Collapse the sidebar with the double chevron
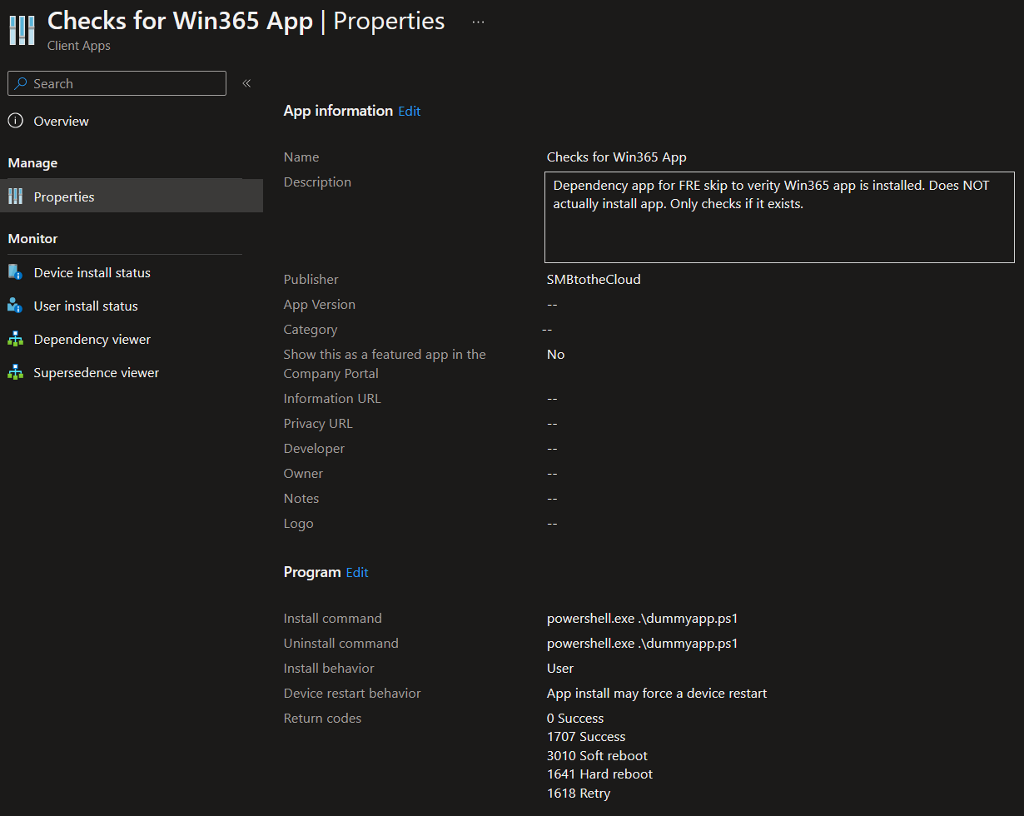Viewport: 1024px width, 816px height. [246, 84]
